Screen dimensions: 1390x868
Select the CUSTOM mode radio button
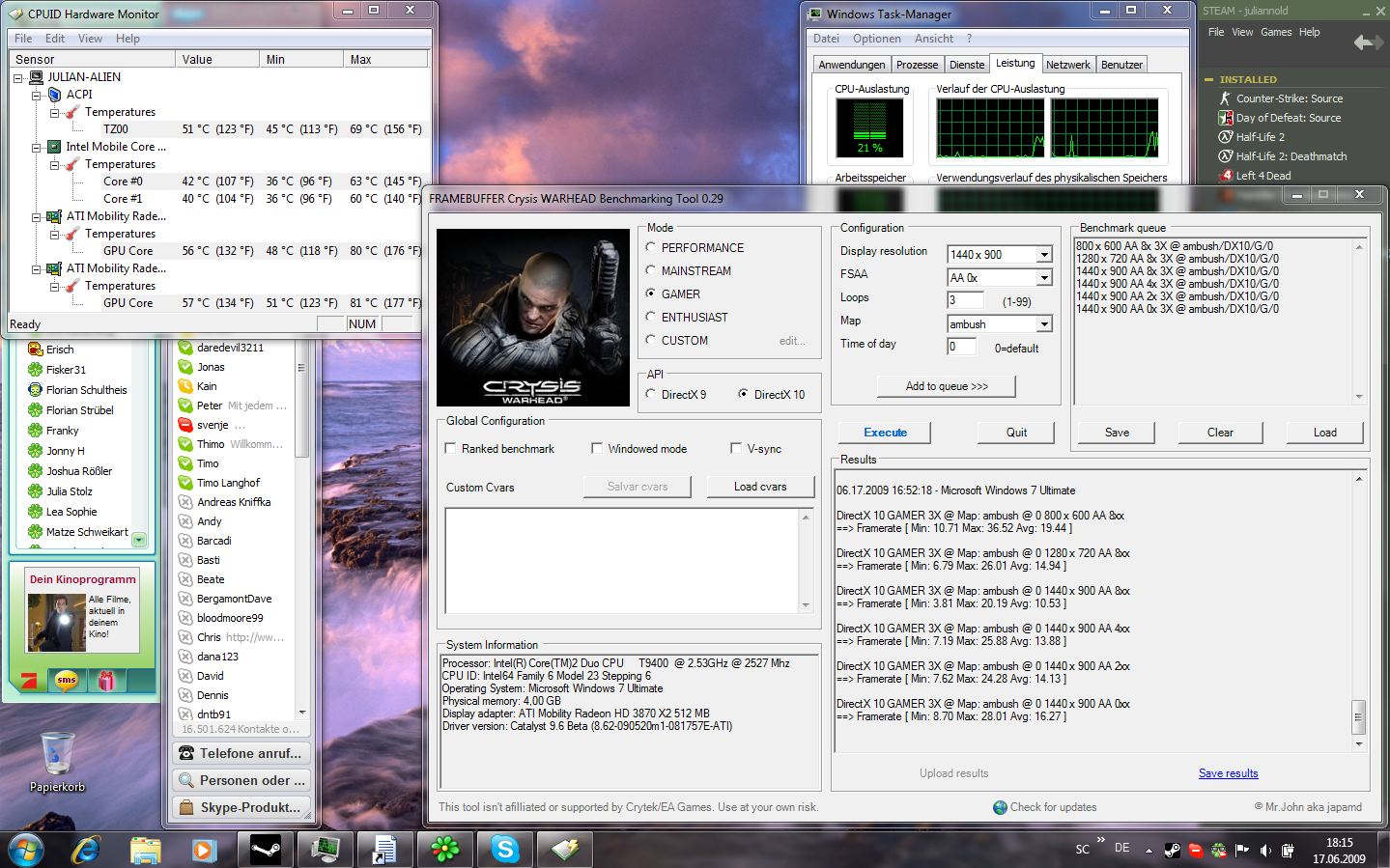(x=651, y=340)
